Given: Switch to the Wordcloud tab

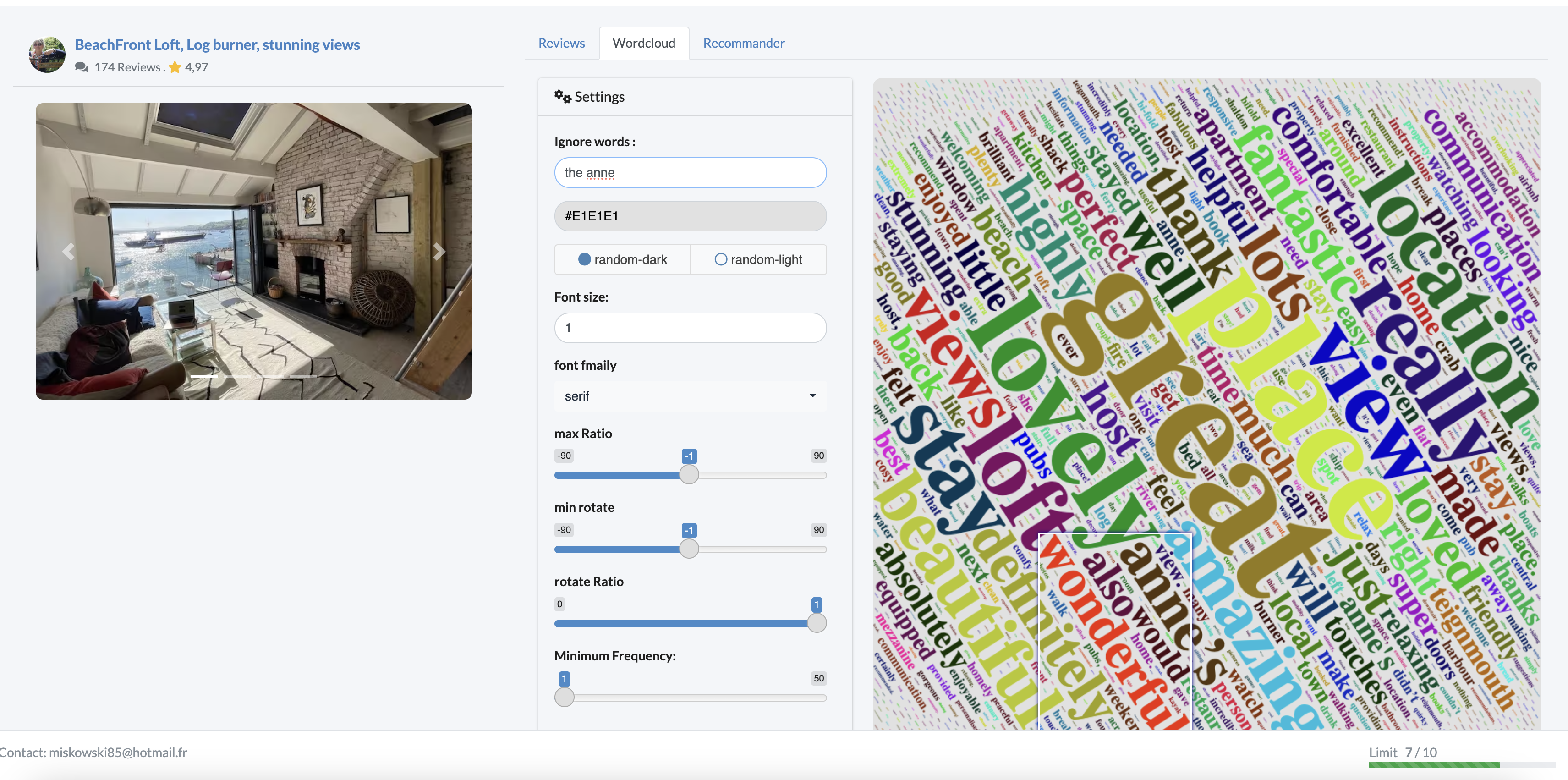Looking at the screenshot, I should [x=644, y=43].
